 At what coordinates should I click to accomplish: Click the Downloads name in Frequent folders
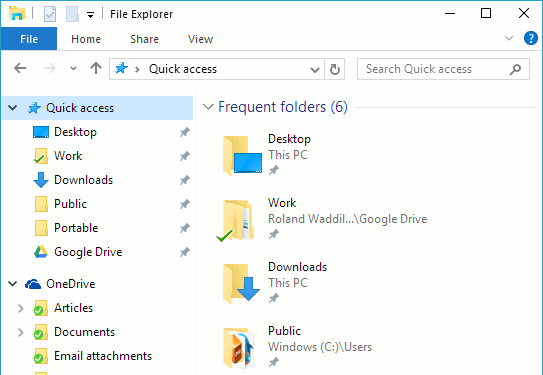(297, 267)
